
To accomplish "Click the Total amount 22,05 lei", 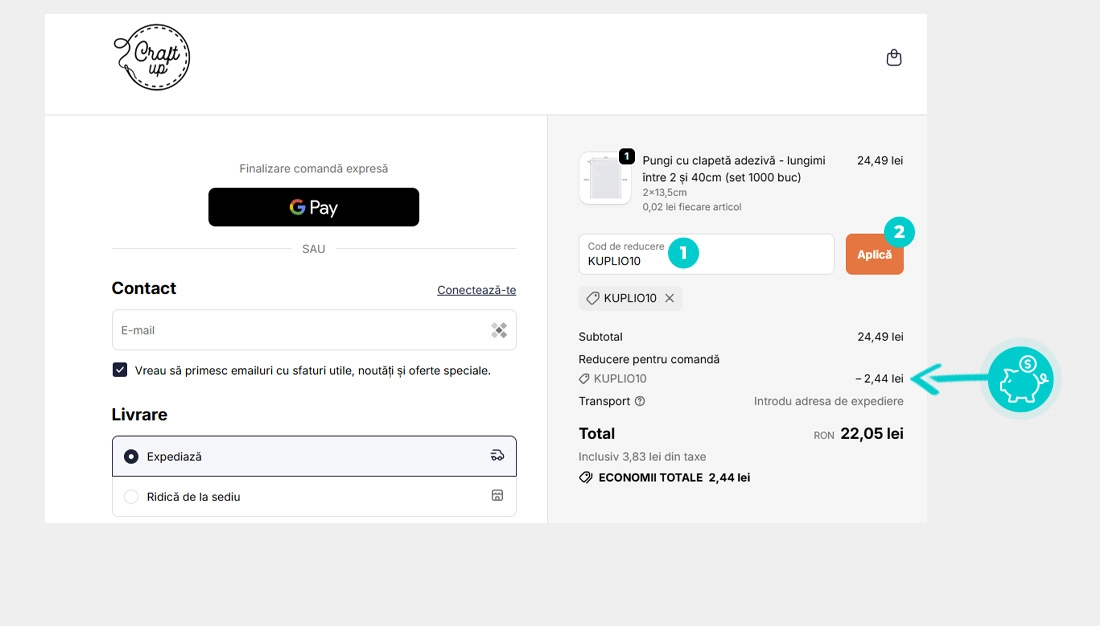I will [872, 434].
